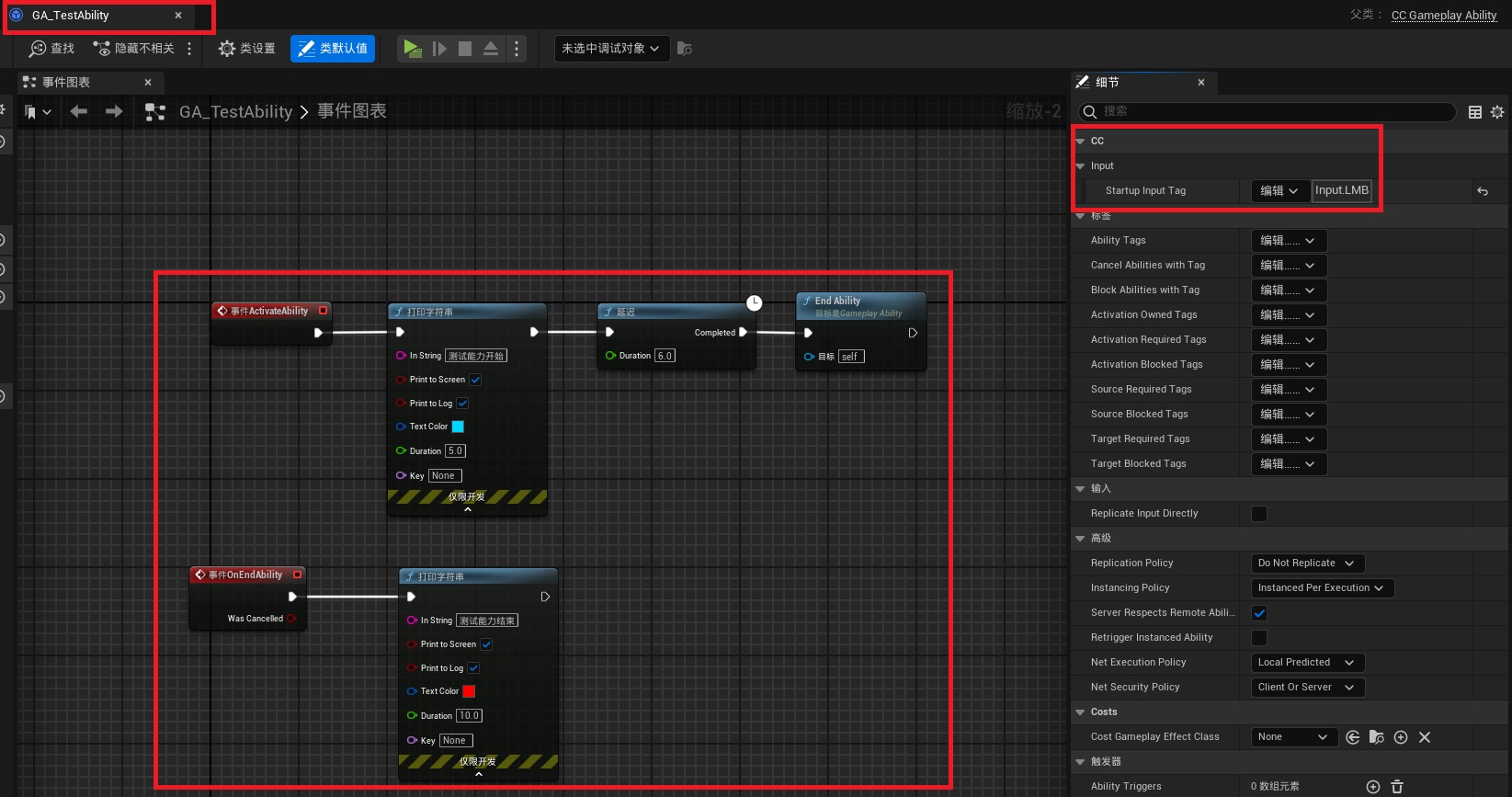Clear Cost Gameplay Effect Class with X

tap(1425, 737)
